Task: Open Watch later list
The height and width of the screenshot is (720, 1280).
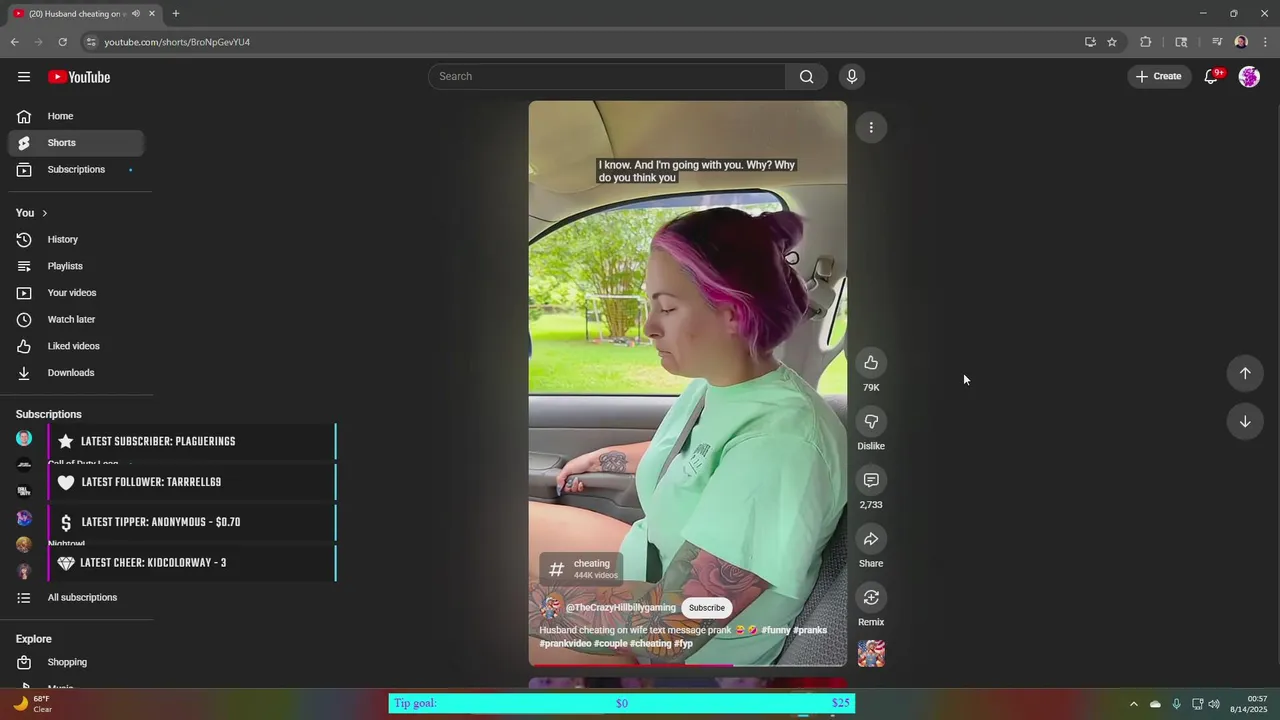Action: 76,320
